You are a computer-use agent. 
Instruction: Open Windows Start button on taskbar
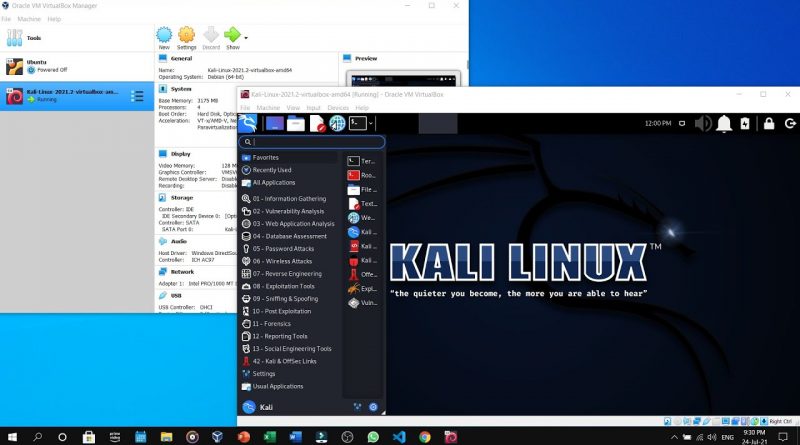[x=12, y=437]
